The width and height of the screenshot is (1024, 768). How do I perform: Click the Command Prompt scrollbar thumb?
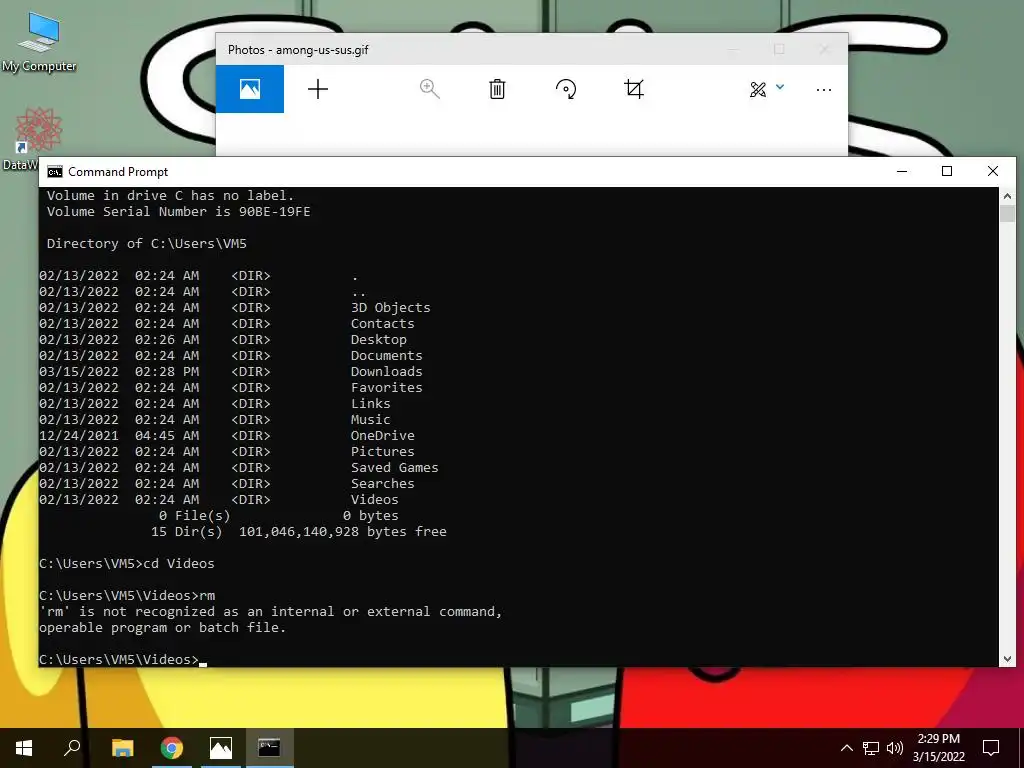pyautogui.click(x=1007, y=214)
